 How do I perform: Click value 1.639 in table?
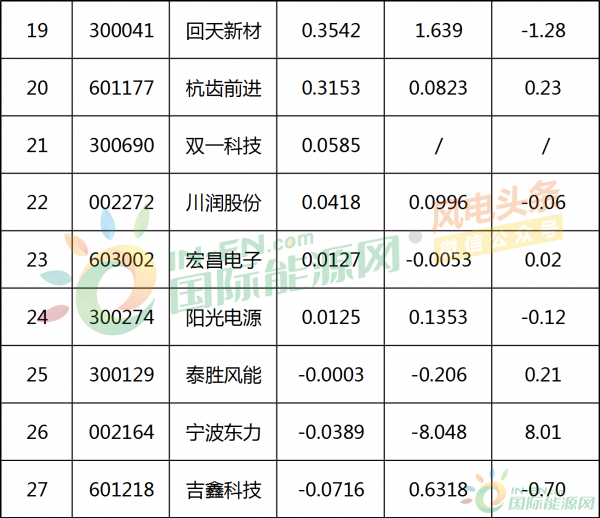pyautogui.click(x=439, y=31)
